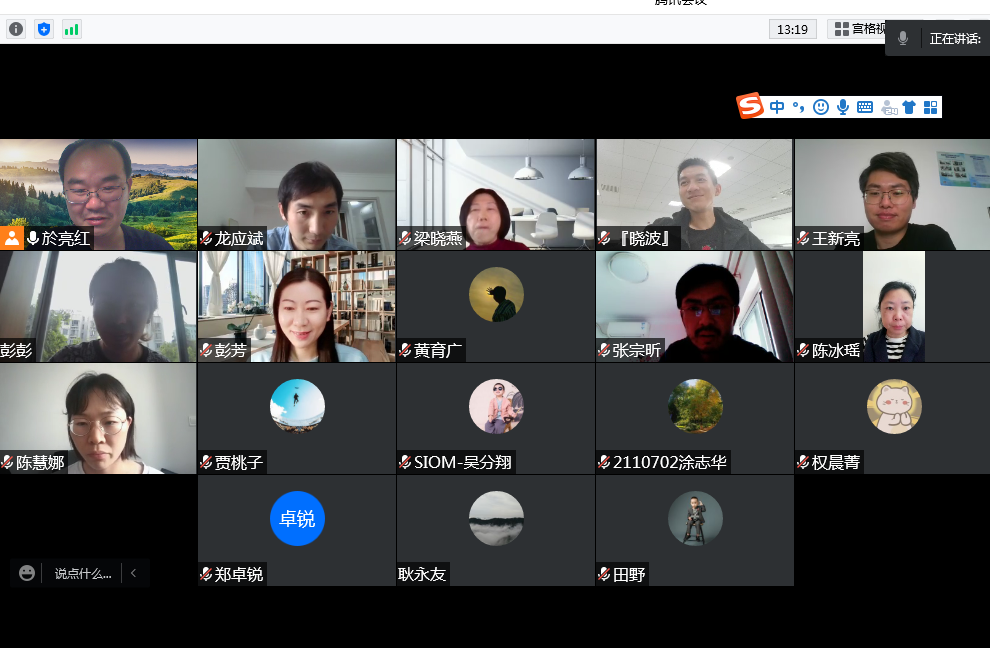The width and height of the screenshot is (990, 648).
Task: Click the microphone icon beside 正在讲话
Action: (x=903, y=38)
